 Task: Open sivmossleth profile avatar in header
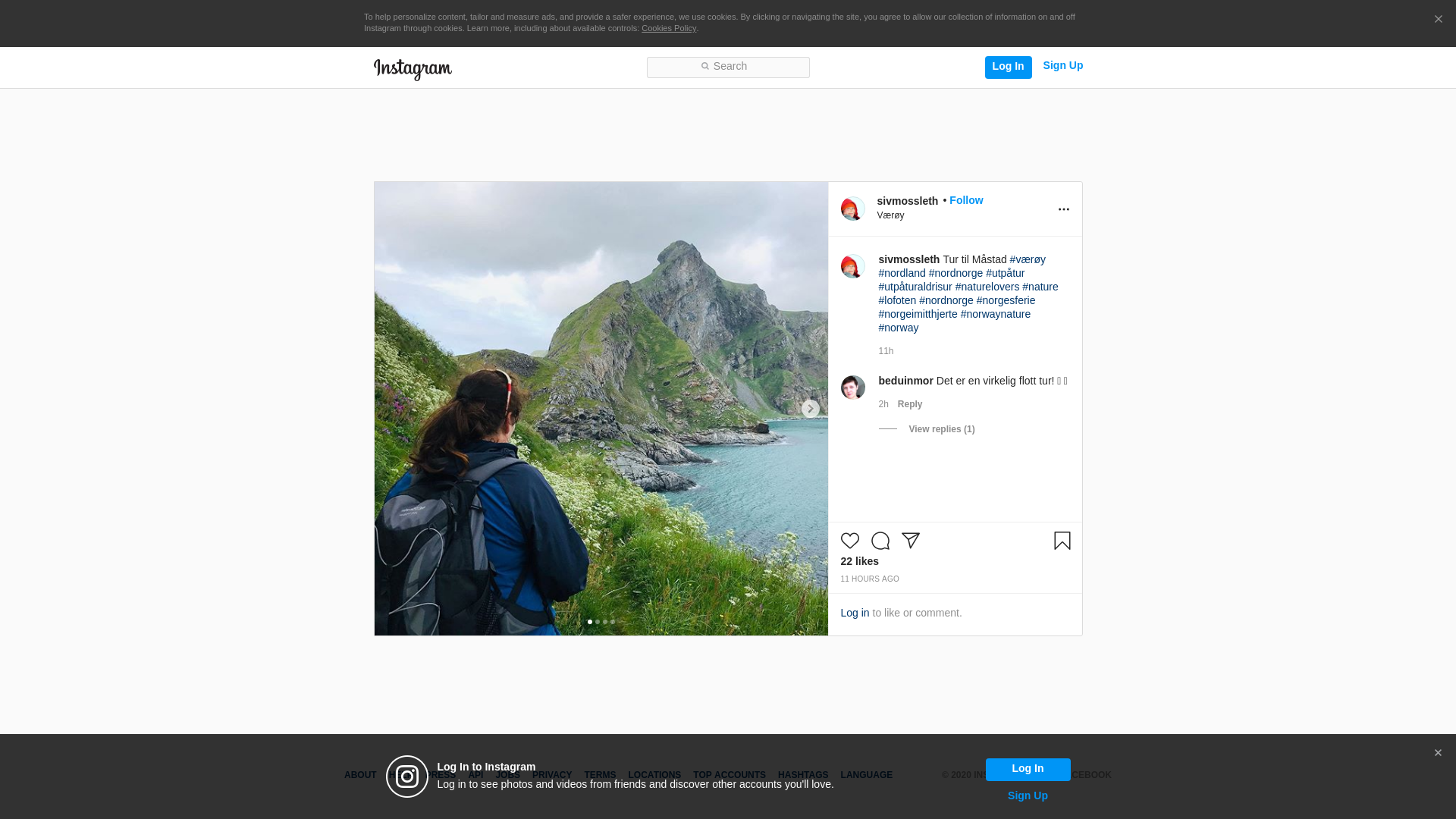pyautogui.click(x=852, y=209)
